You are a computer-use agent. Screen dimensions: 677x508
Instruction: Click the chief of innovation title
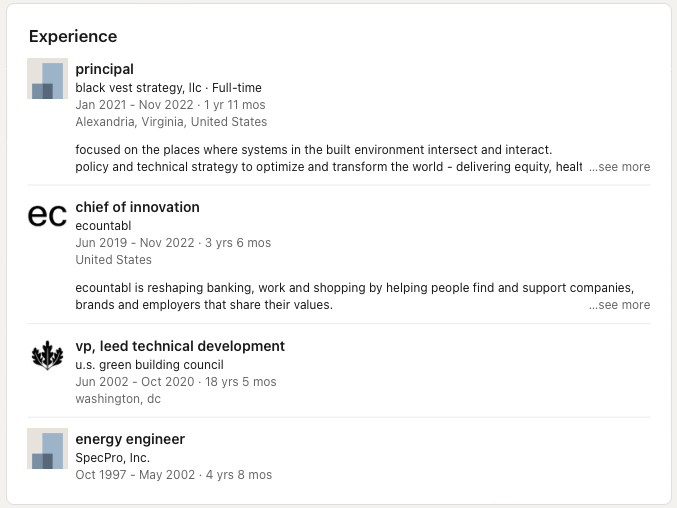click(x=137, y=207)
